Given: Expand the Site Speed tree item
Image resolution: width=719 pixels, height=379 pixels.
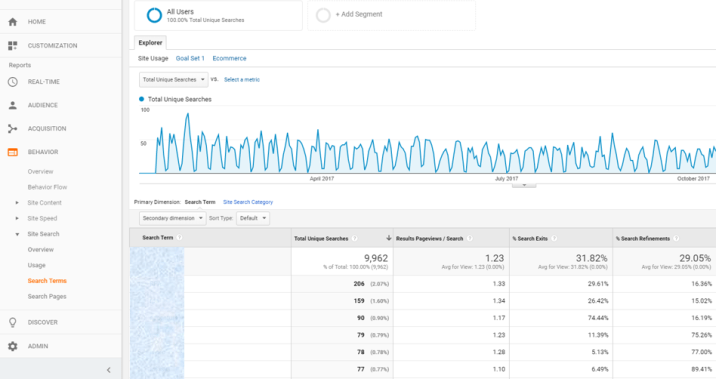Looking at the screenshot, I should 17,218.
